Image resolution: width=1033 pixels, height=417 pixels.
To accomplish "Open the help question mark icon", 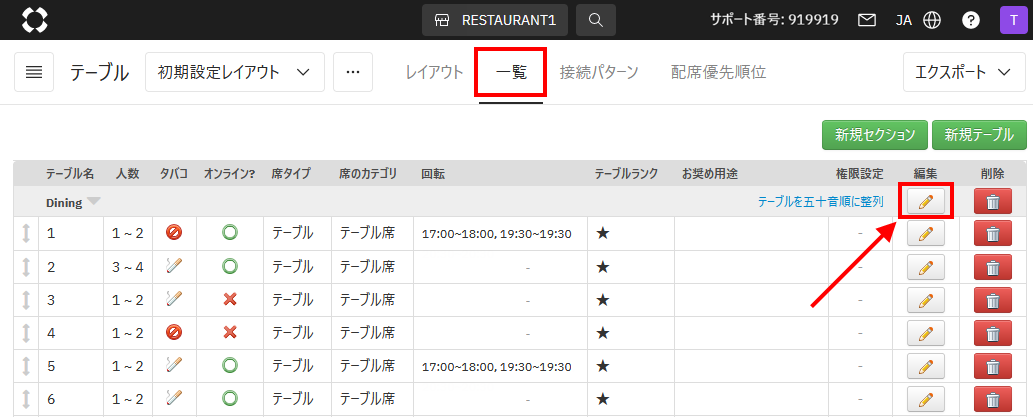I will pyautogui.click(x=970, y=20).
